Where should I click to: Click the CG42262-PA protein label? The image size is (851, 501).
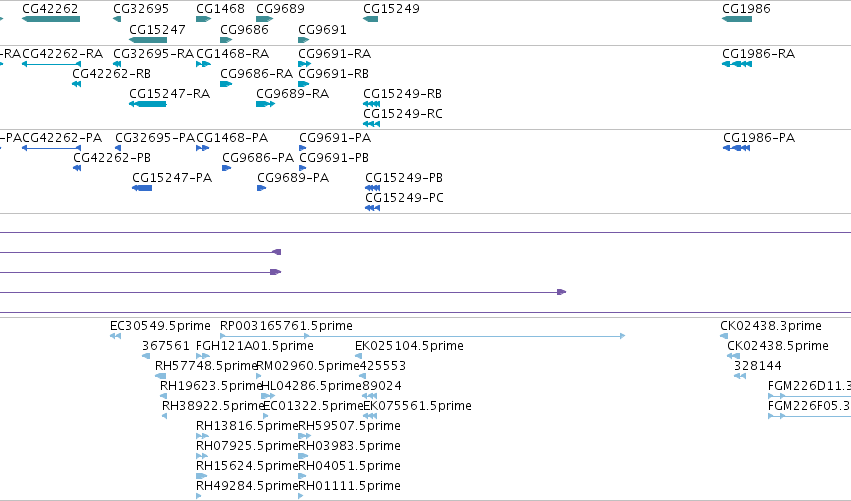pyautogui.click(x=62, y=138)
